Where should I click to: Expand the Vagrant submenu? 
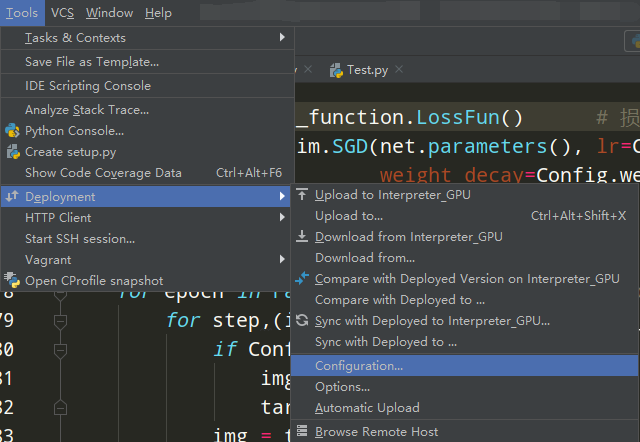[150, 260]
